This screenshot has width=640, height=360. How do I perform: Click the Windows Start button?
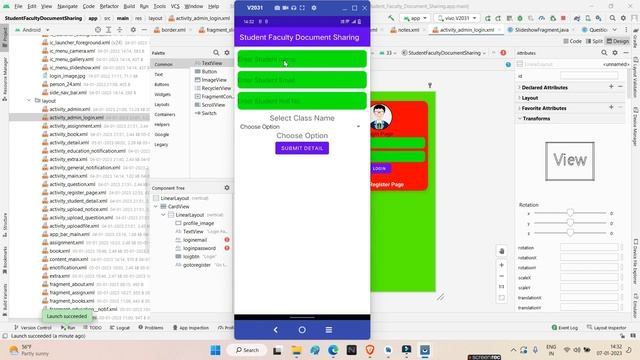point(216,350)
